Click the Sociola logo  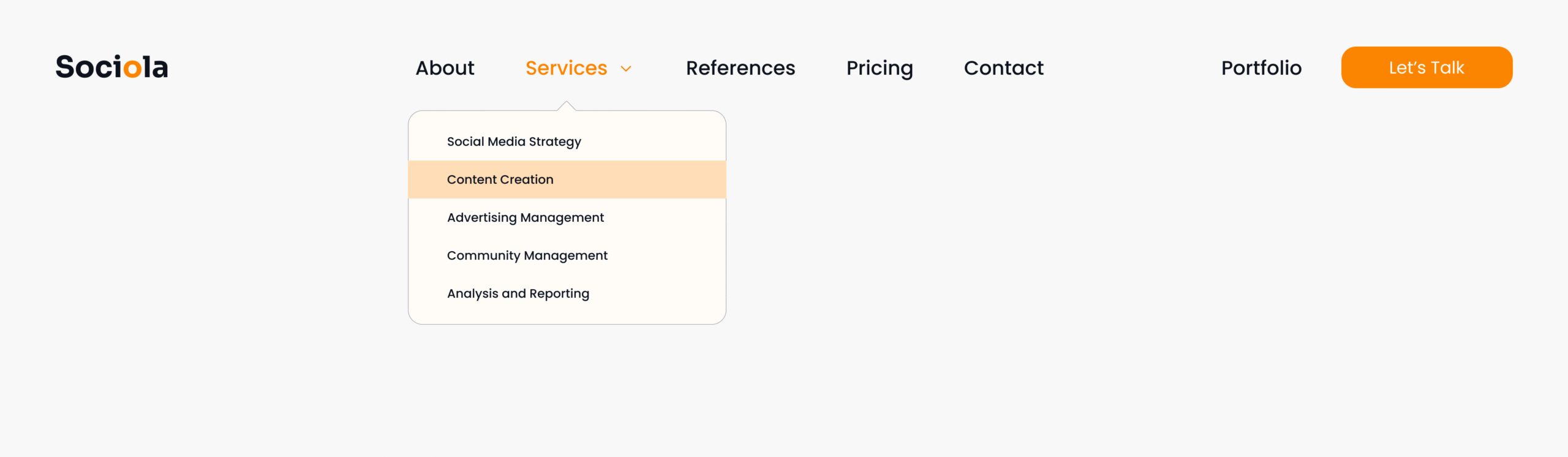tap(111, 67)
